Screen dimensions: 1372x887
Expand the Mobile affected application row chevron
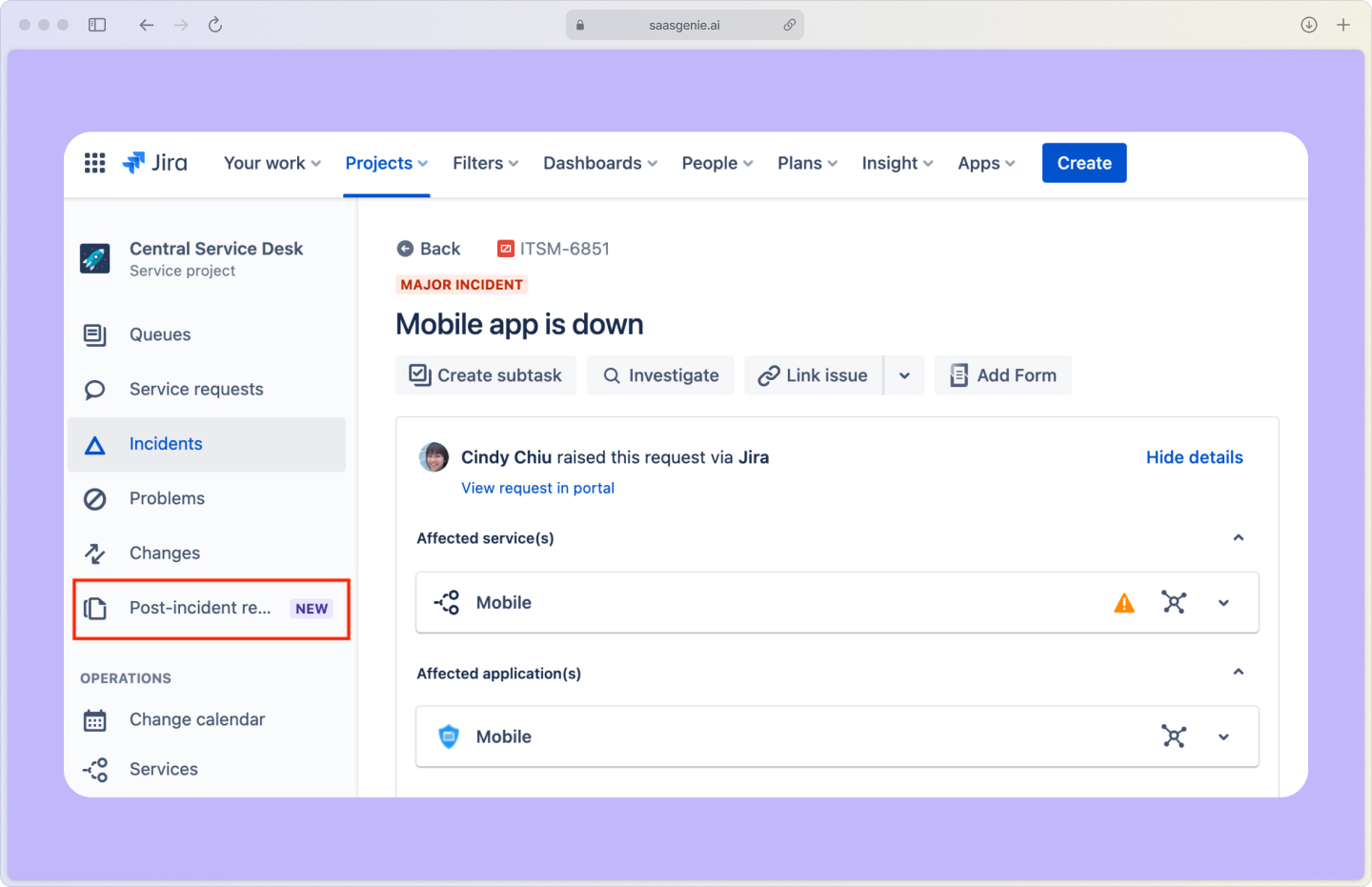pyautogui.click(x=1223, y=737)
